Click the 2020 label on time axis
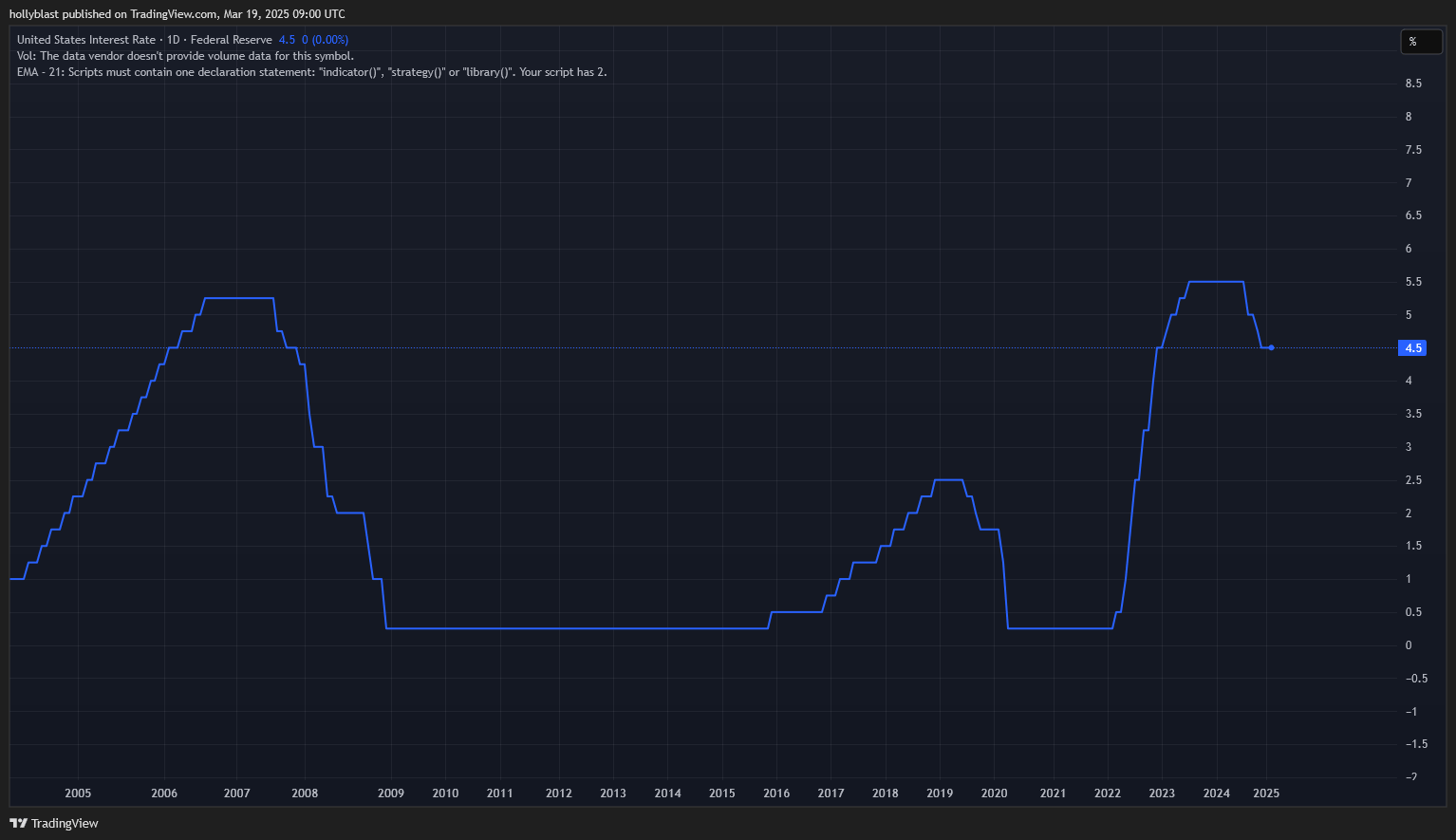Image resolution: width=1456 pixels, height=840 pixels. tap(995, 793)
